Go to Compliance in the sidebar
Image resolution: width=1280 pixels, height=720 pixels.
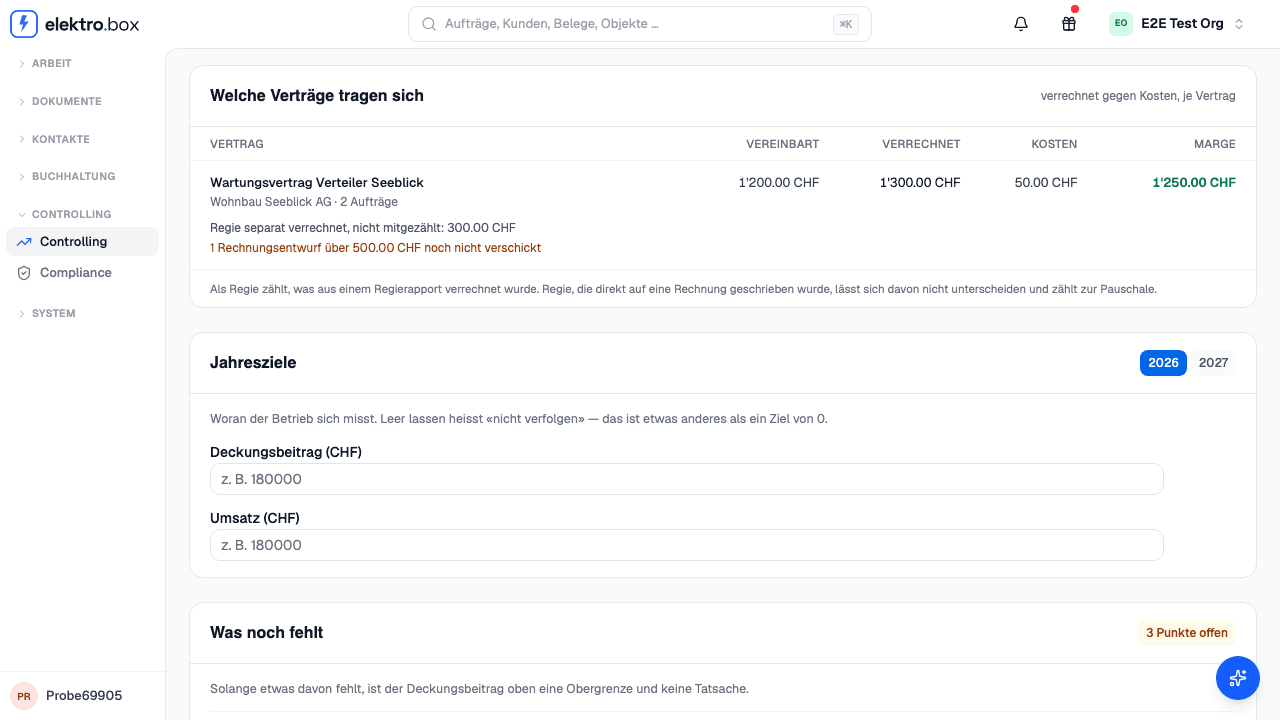pos(82,273)
